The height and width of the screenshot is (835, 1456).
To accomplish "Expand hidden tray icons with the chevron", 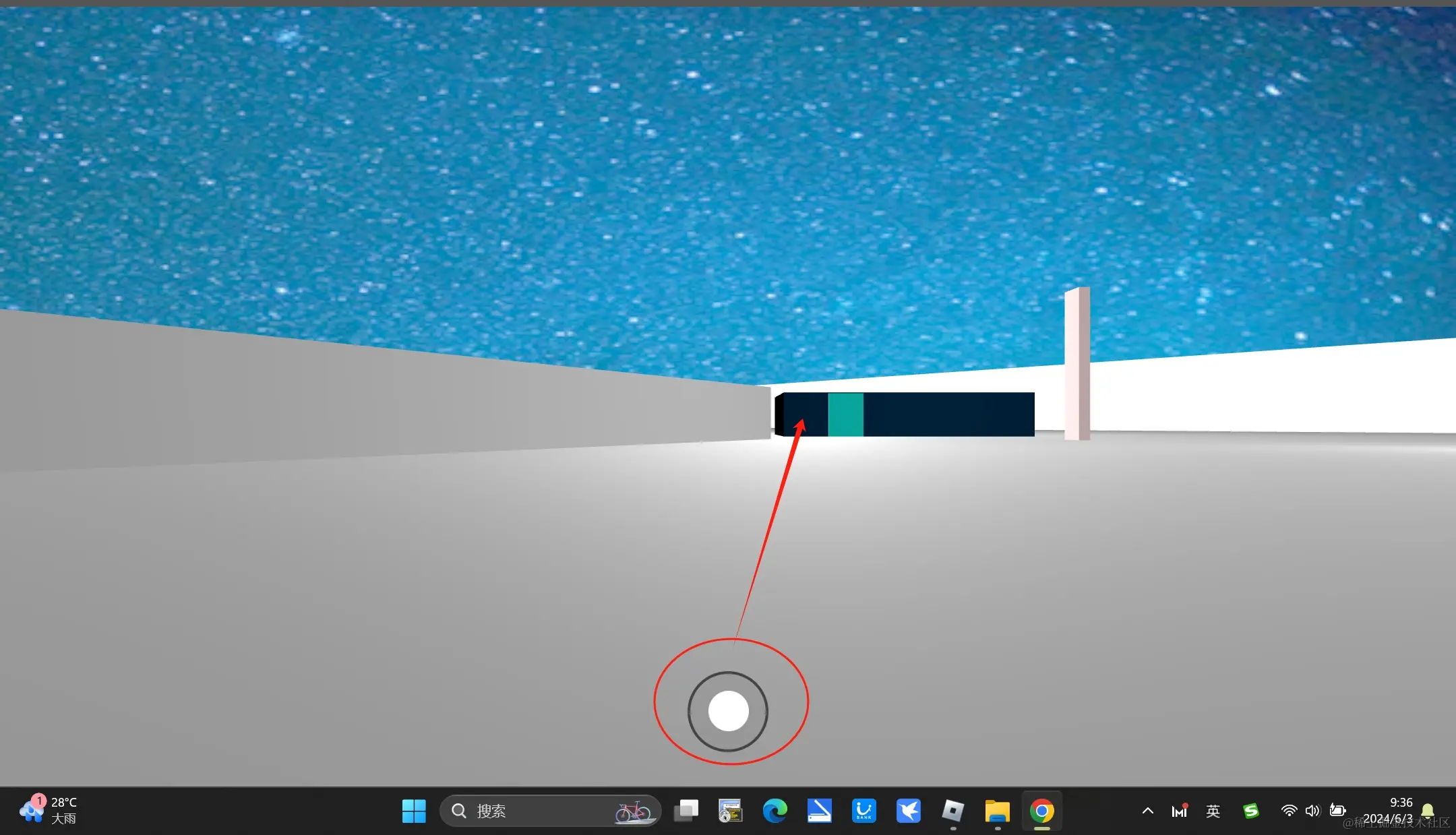I will (x=1148, y=811).
